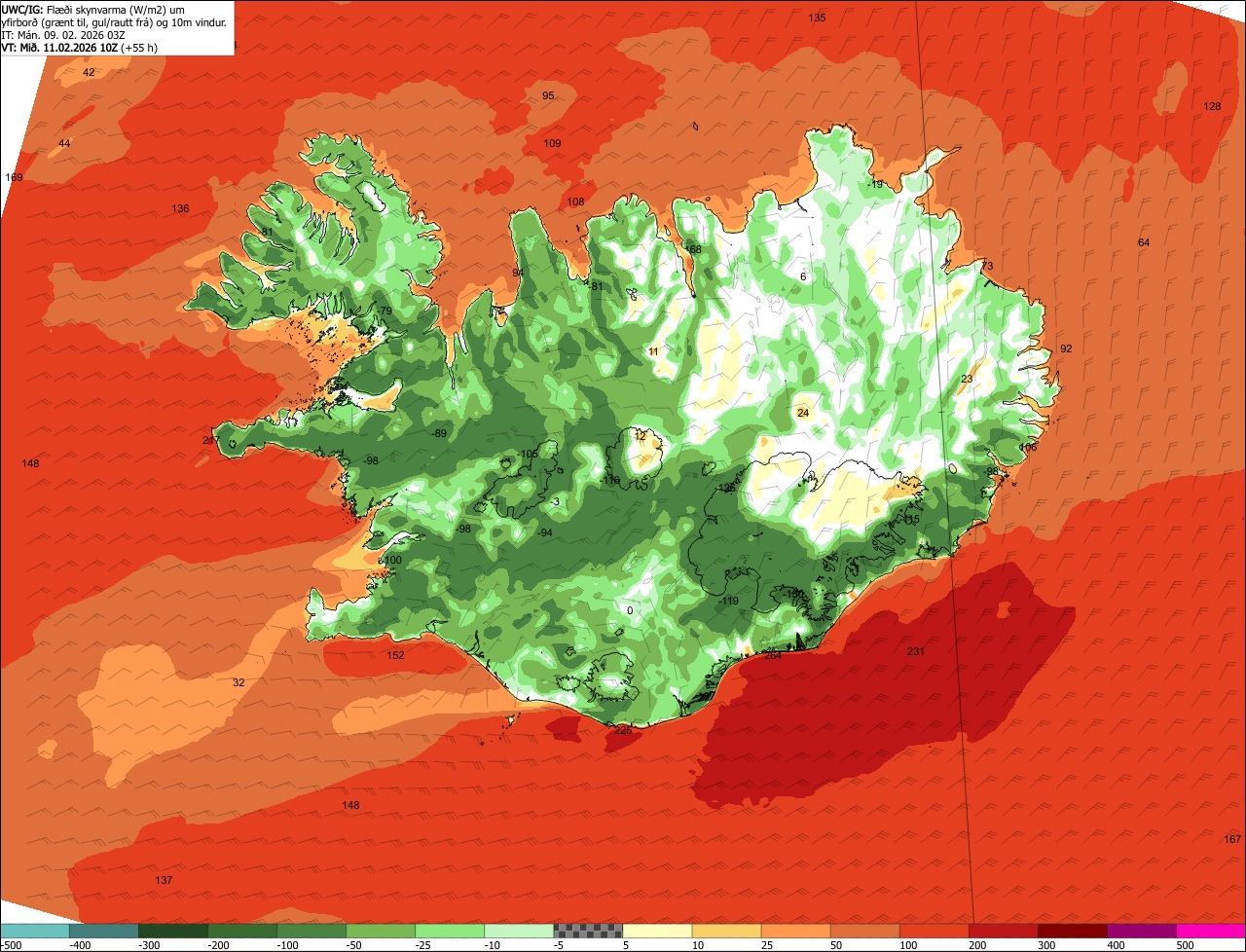Click the darkest green swatch between -300 and -200
1246x952 pixels.
173,931
